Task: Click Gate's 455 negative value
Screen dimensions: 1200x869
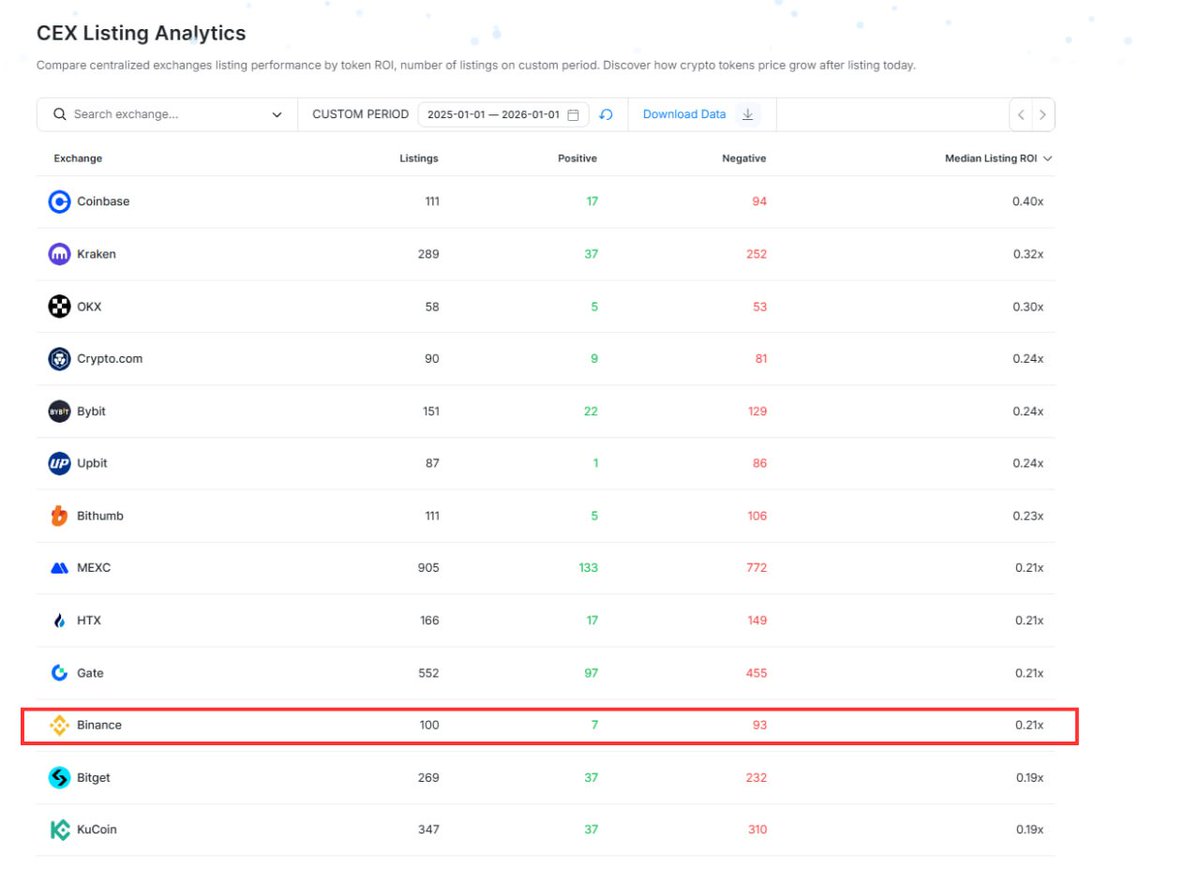Action: [x=756, y=673]
